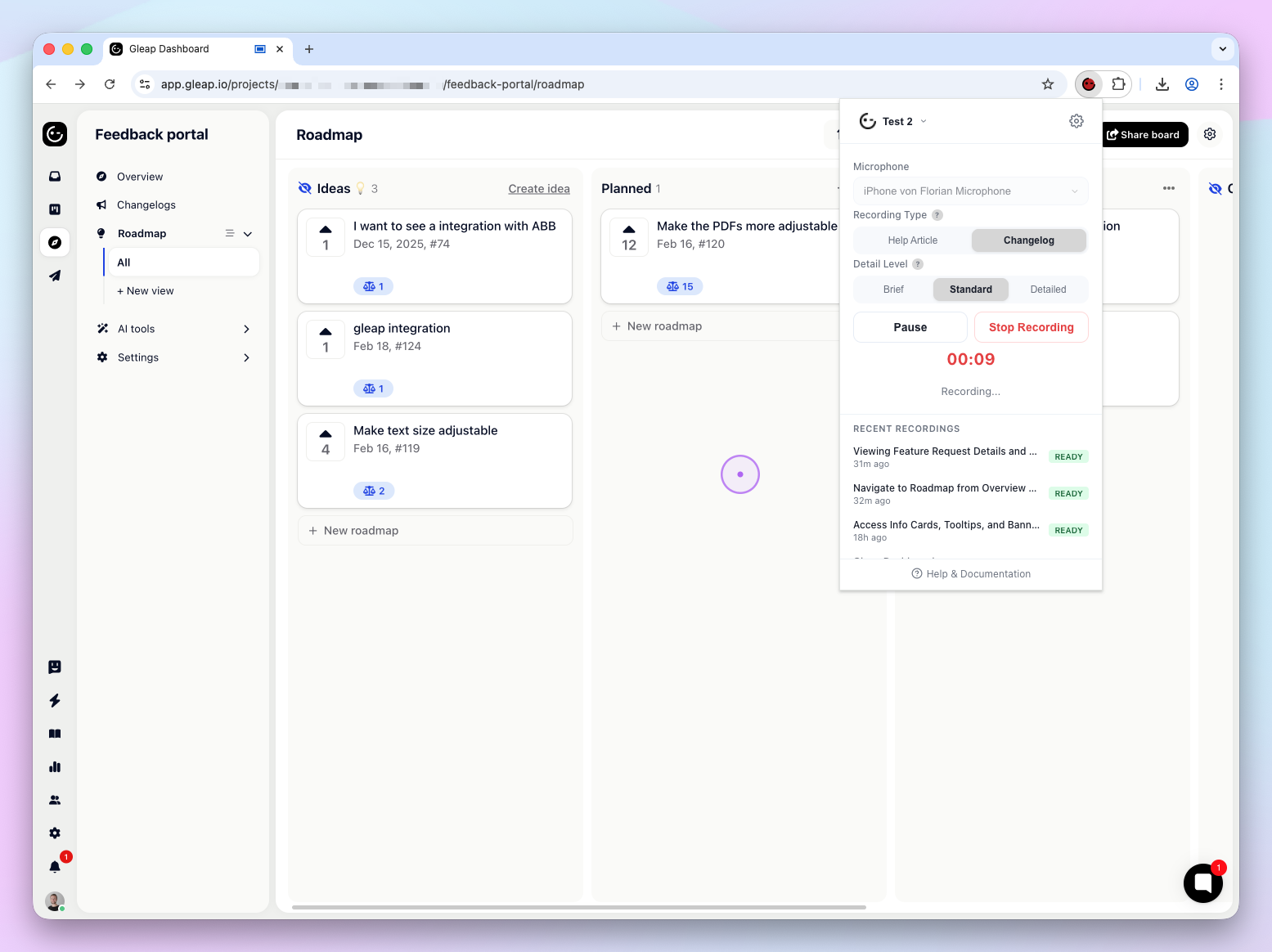Open board settings gear next to Share board
1272x952 pixels.
[1210, 134]
